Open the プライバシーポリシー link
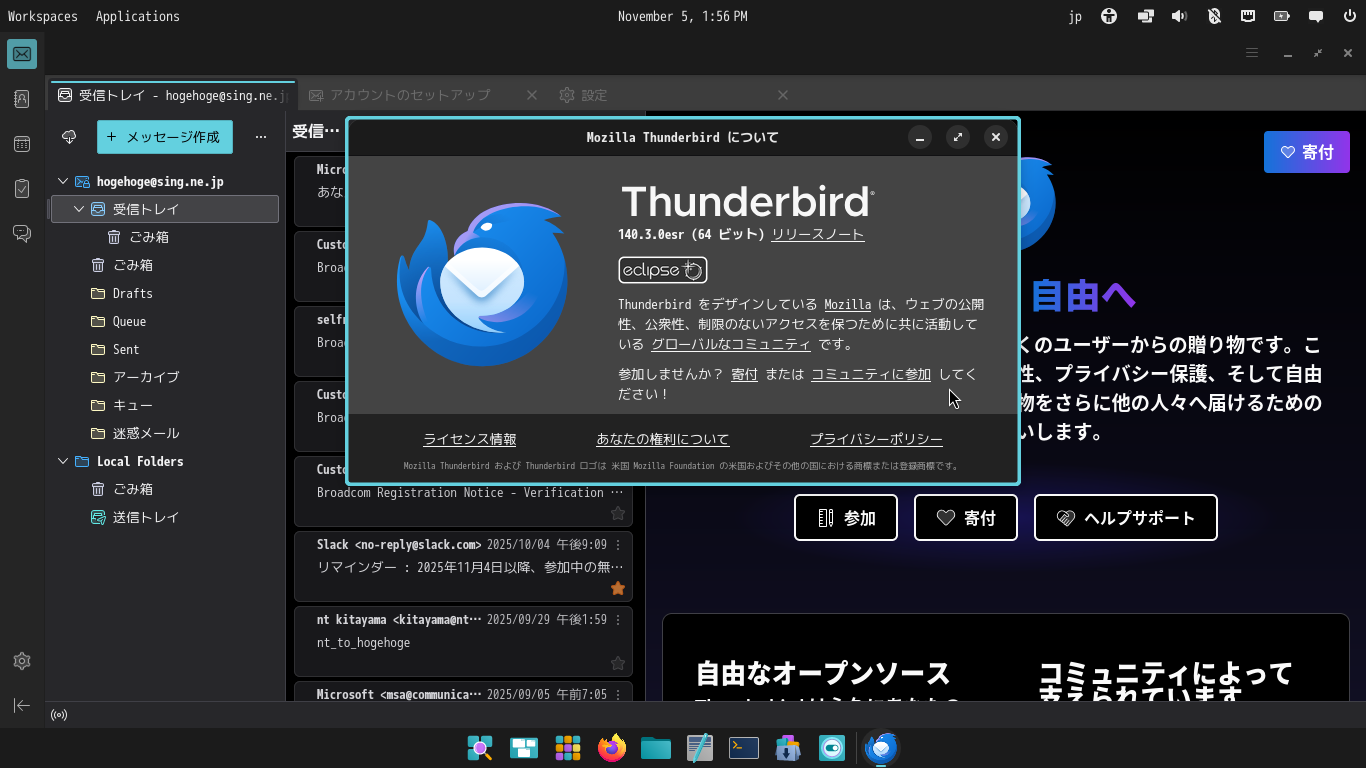This screenshot has width=1366, height=768. (876, 439)
